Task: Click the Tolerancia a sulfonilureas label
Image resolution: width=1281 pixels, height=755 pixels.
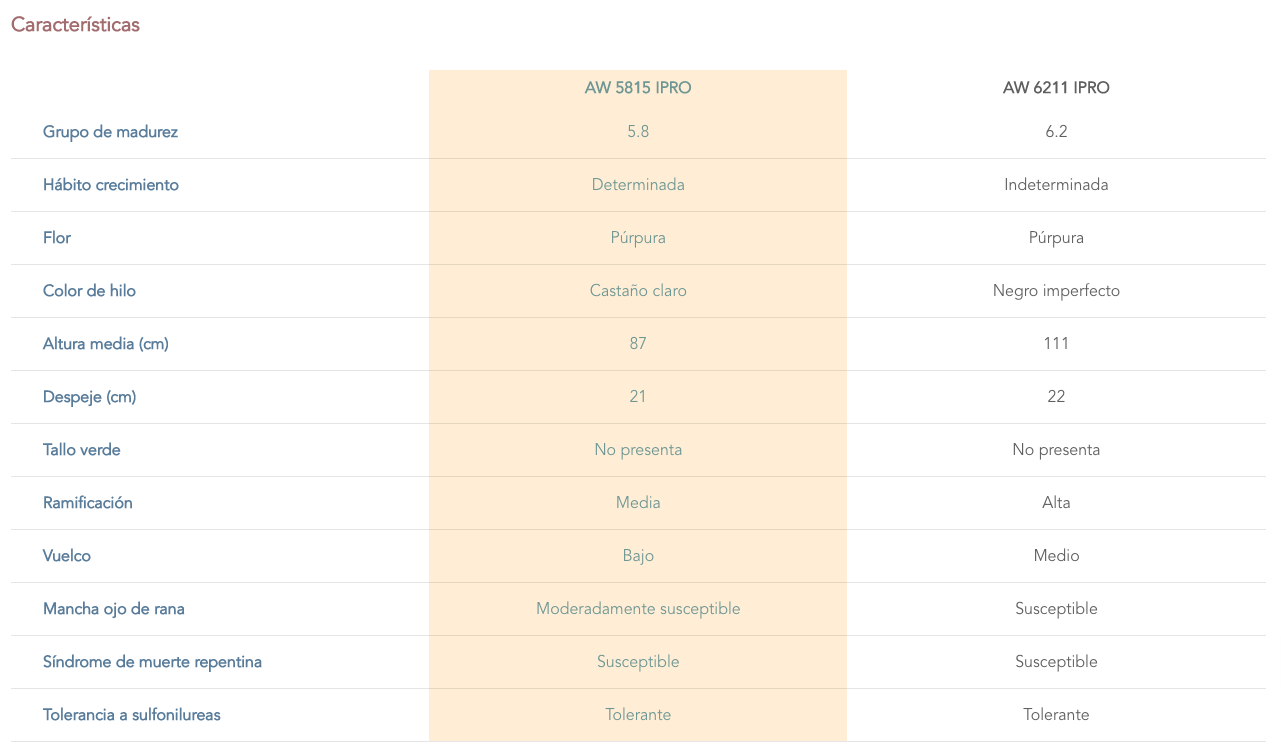Action: coord(131,715)
